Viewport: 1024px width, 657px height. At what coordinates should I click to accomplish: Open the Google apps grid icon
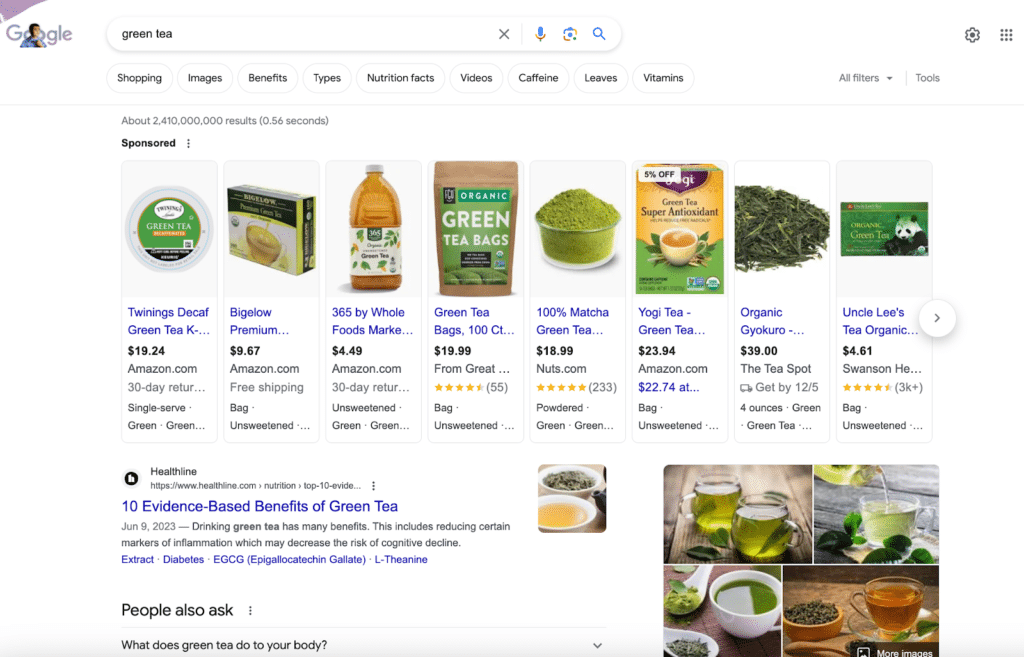coord(1006,35)
